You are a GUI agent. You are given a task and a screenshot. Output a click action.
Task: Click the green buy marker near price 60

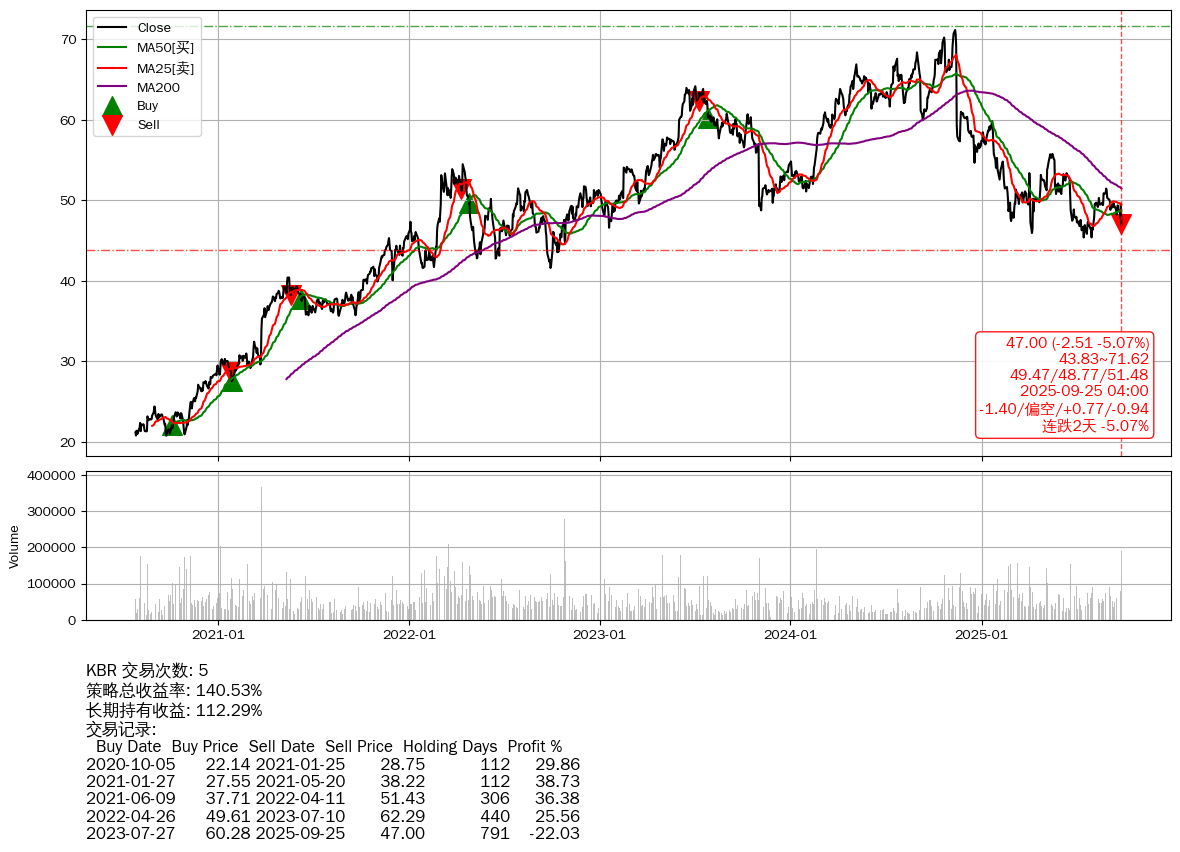click(707, 119)
